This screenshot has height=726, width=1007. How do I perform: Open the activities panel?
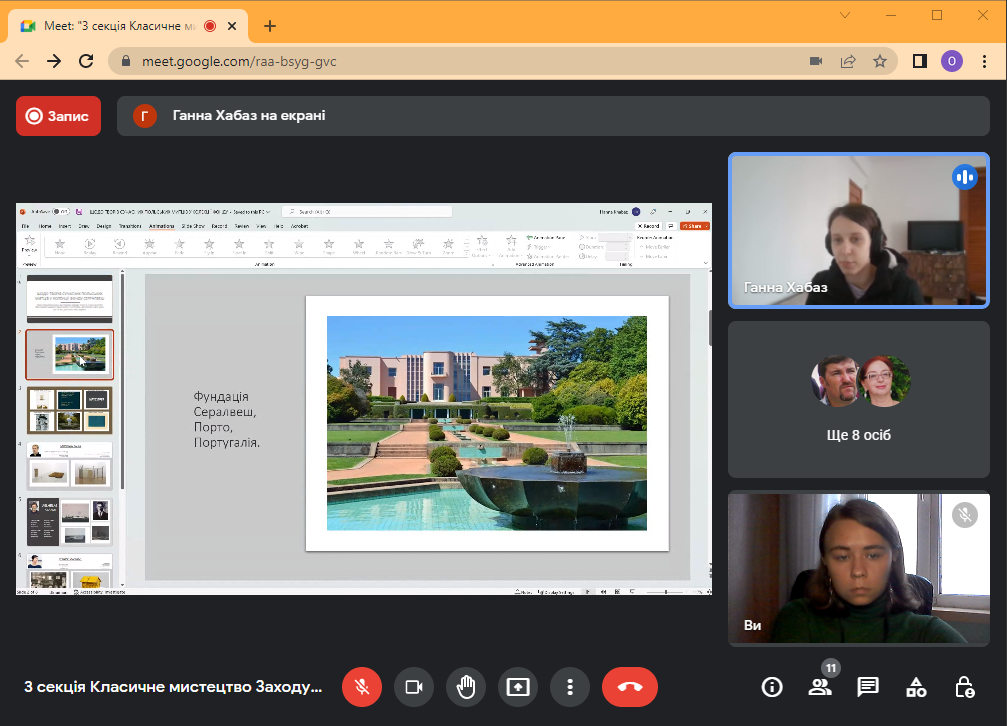(x=916, y=687)
